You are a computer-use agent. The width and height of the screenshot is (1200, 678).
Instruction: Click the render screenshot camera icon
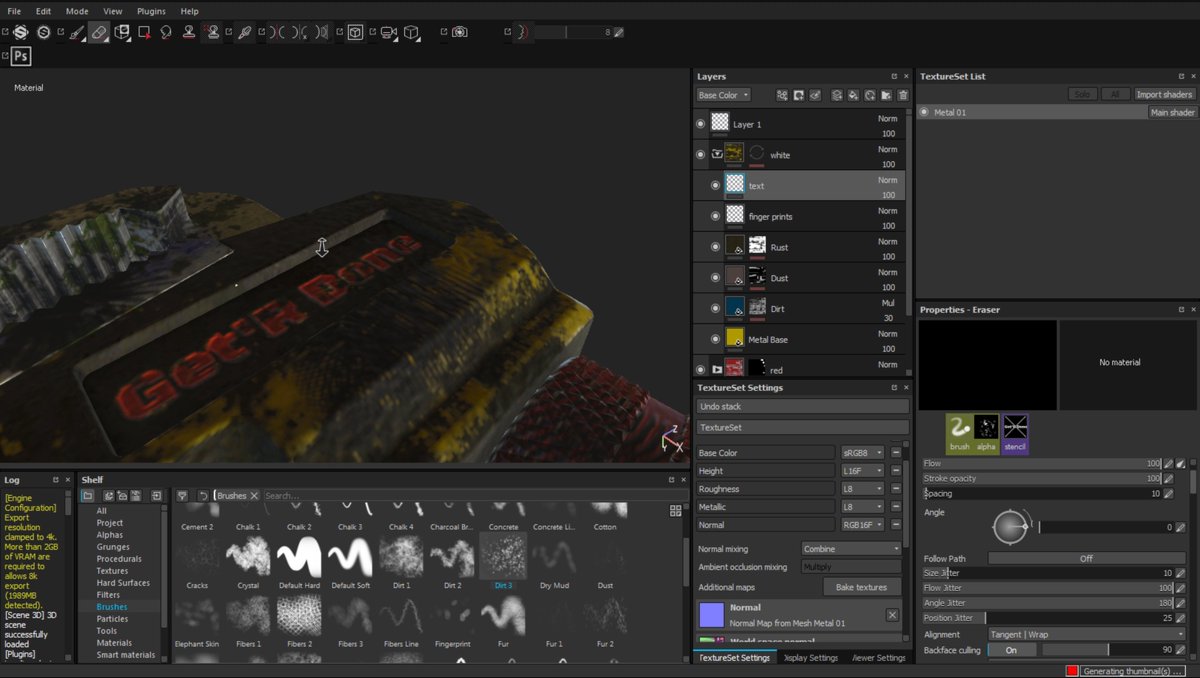click(x=459, y=32)
